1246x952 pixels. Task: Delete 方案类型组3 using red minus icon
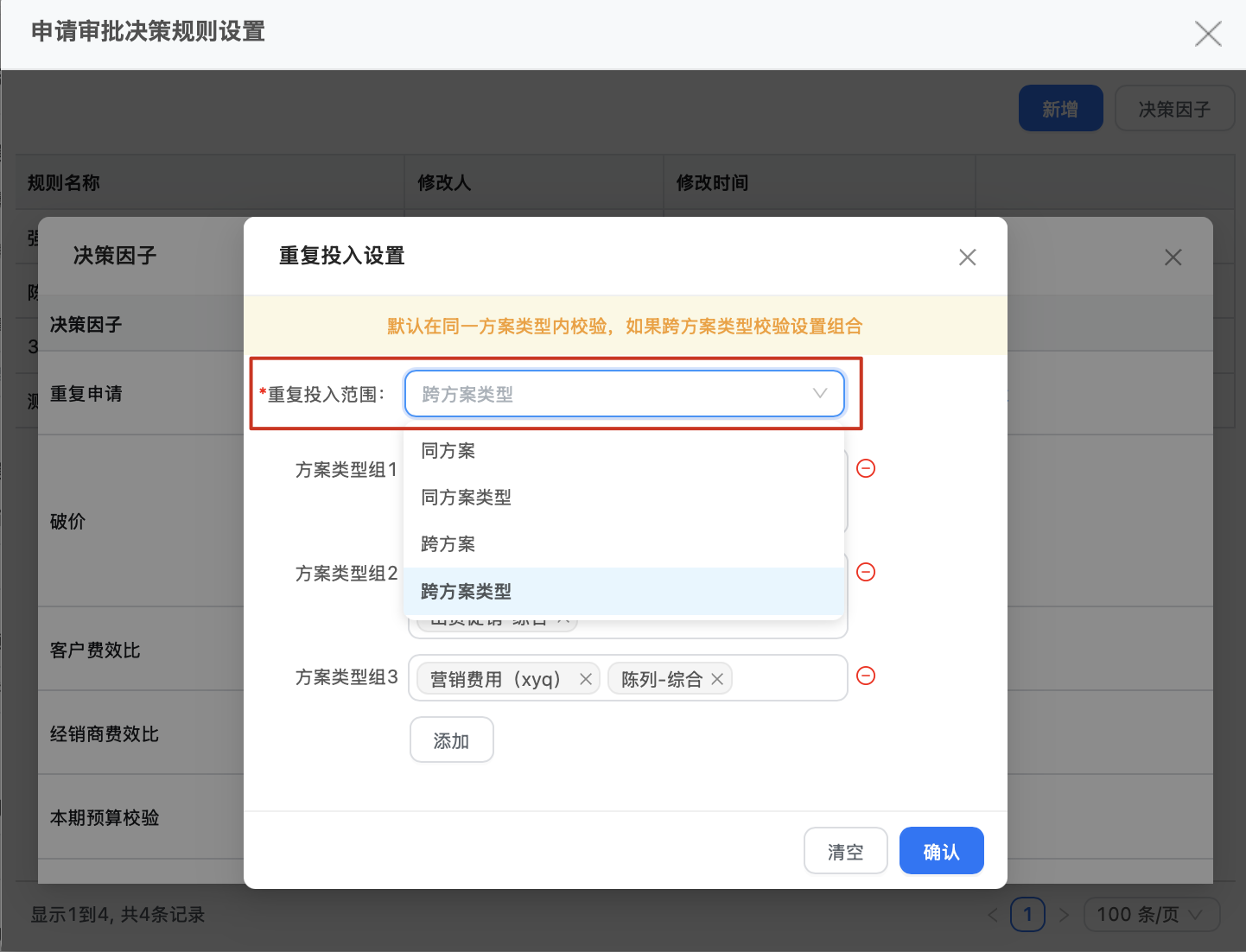(x=866, y=676)
